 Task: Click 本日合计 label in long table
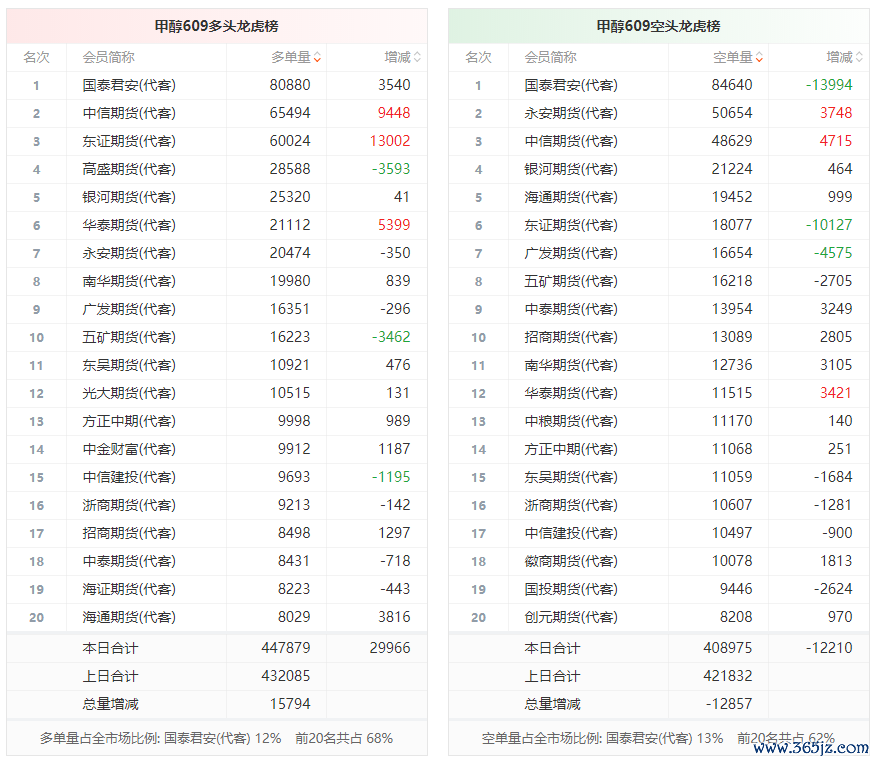(110, 648)
